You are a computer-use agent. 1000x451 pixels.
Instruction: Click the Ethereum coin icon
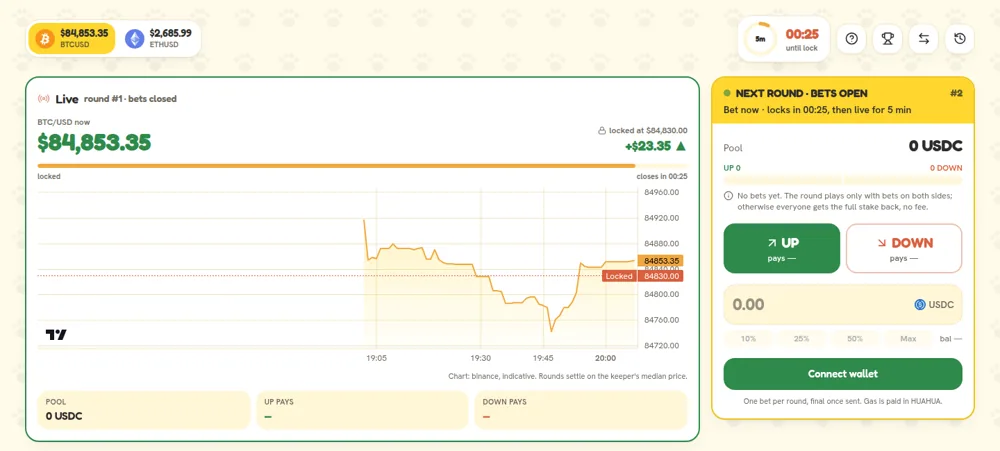coord(135,38)
